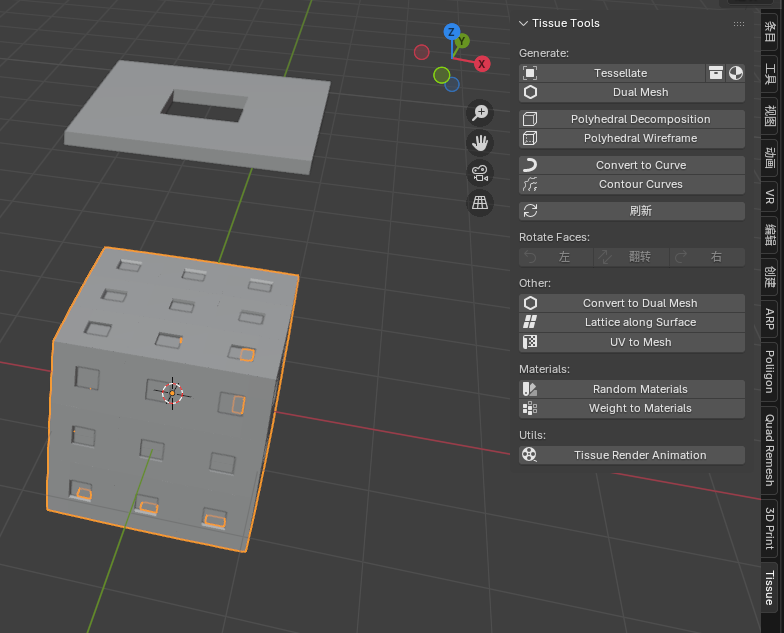Generate Contour Curves
This screenshot has height=633, width=784.
632,184
